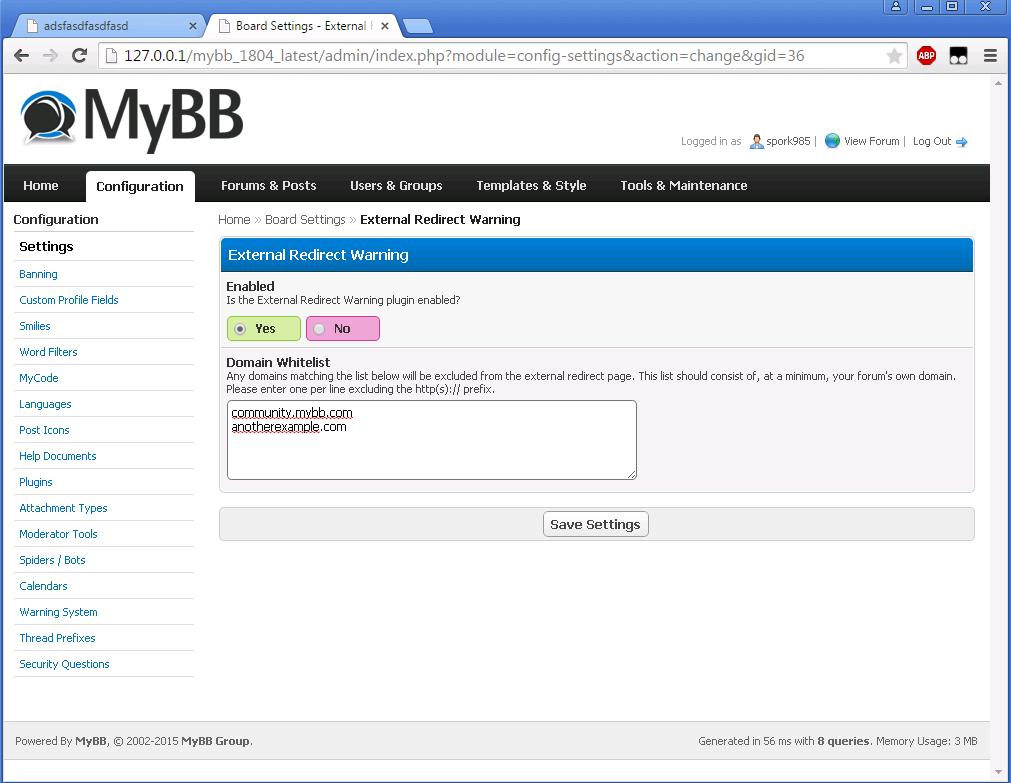The width and height of the screenshot is (1011, 783).
Task: Open Warning System in the sidebar
Action: pos(58,612)
